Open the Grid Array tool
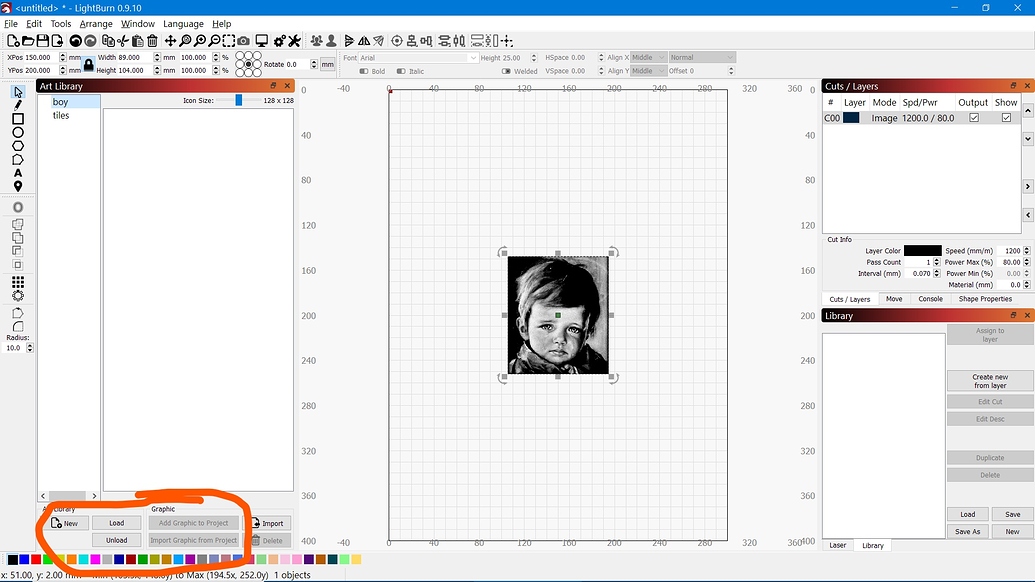The width and height of the screenshot is (1035, 582). [18, 282]
